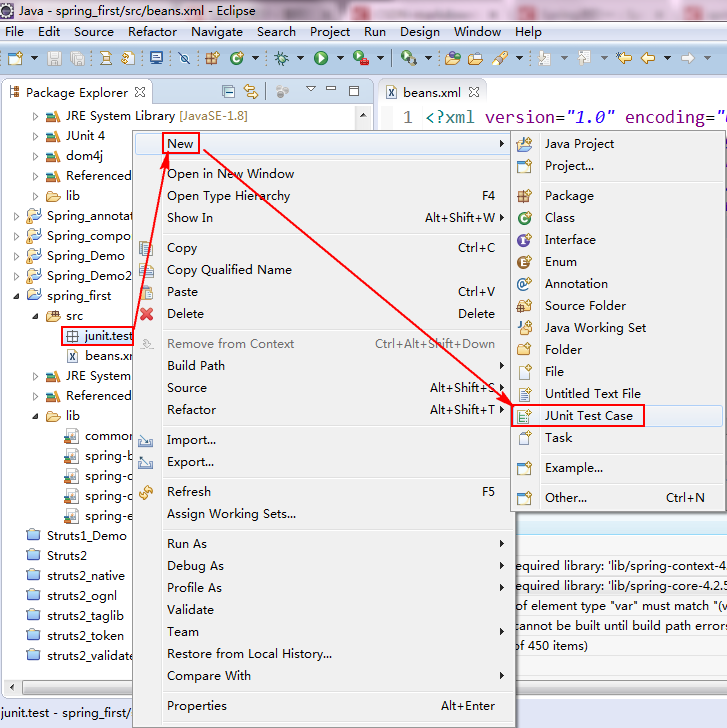
Task: Click Paste in the context menu
Action: point(322,292)
